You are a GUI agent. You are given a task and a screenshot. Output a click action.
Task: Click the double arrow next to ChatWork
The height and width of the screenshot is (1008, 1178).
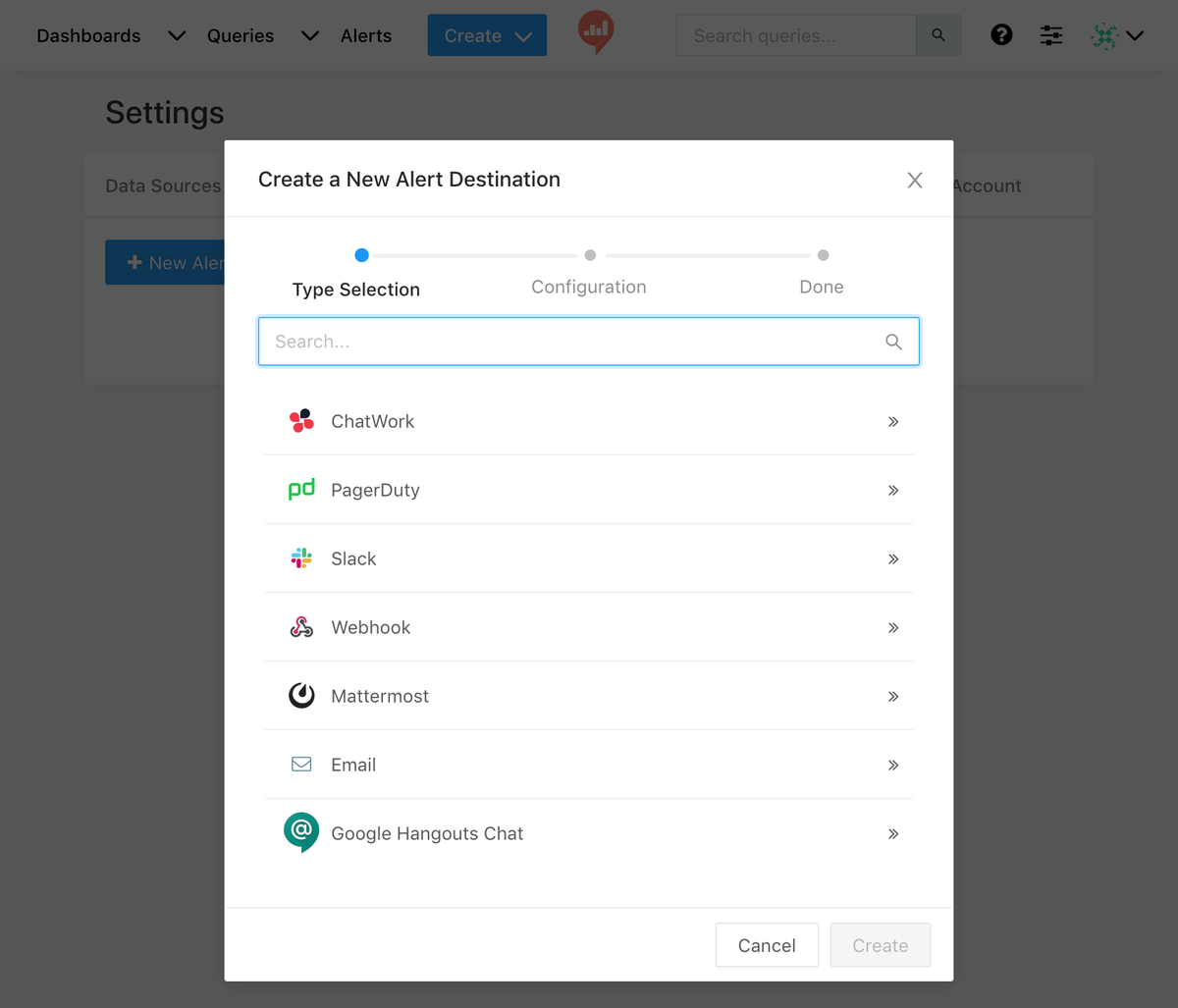(x=893, y=421)
